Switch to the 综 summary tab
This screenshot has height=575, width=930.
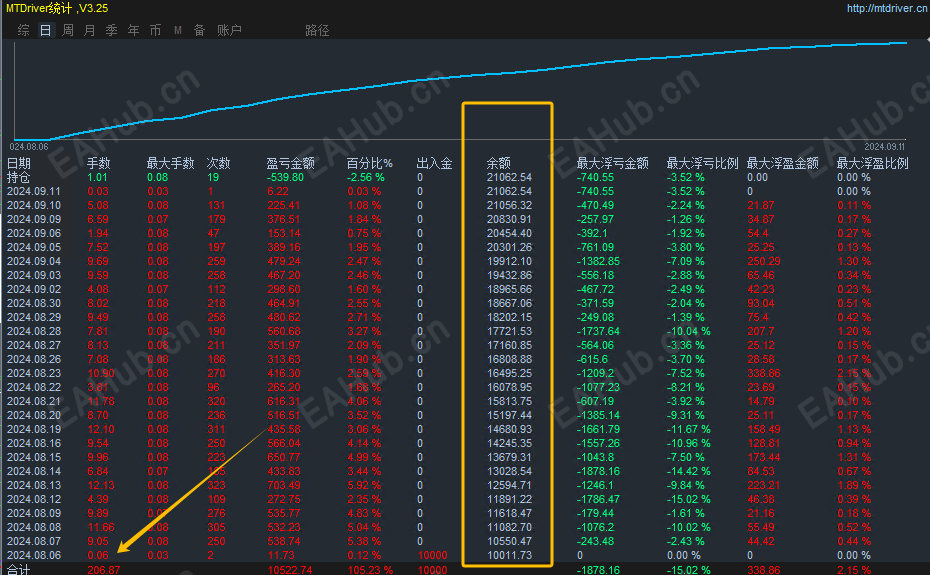tap(24, 30)
